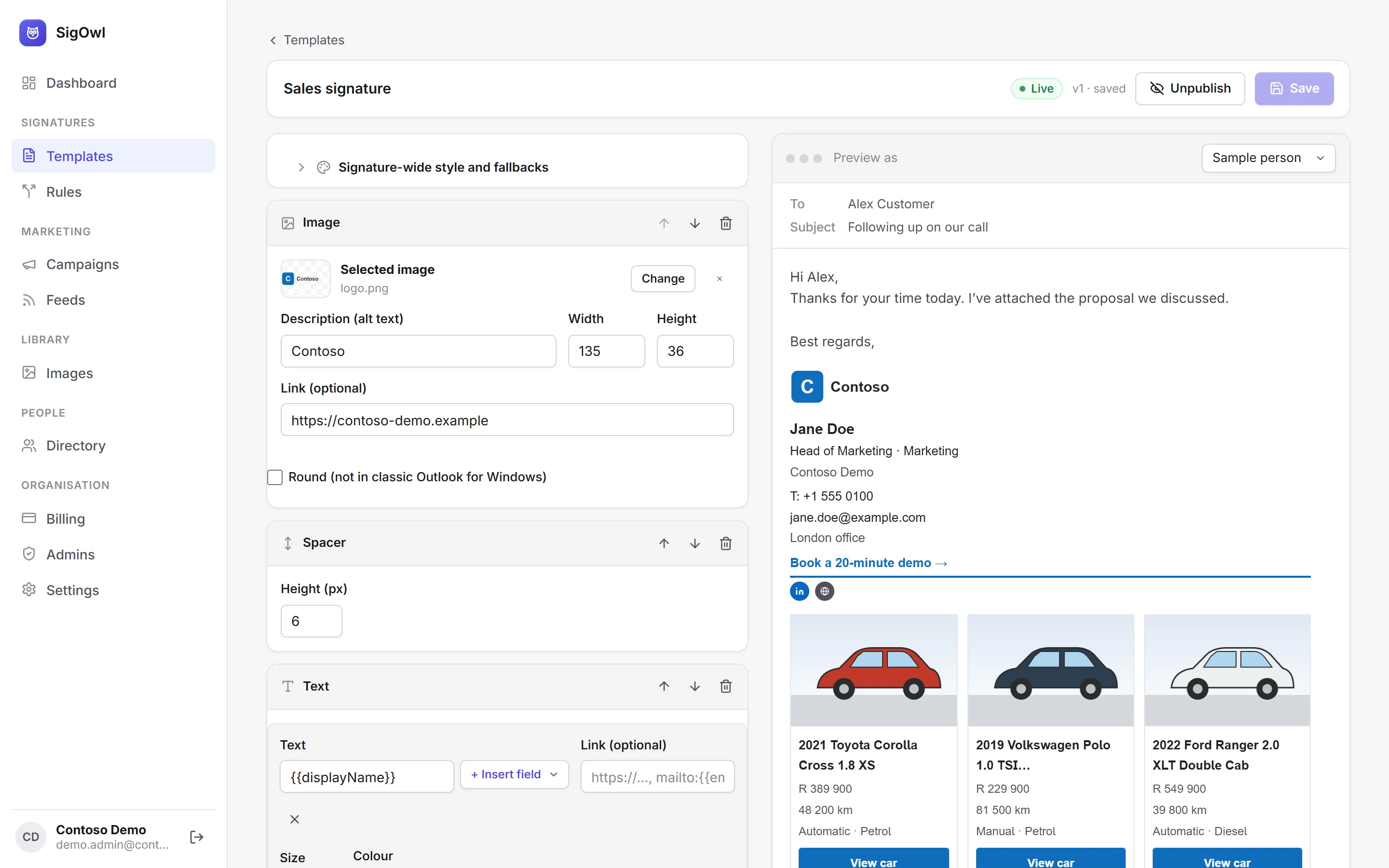Move the Spacer block up
This screenshot has width=1389, height=868.
(x=664, y=543)
